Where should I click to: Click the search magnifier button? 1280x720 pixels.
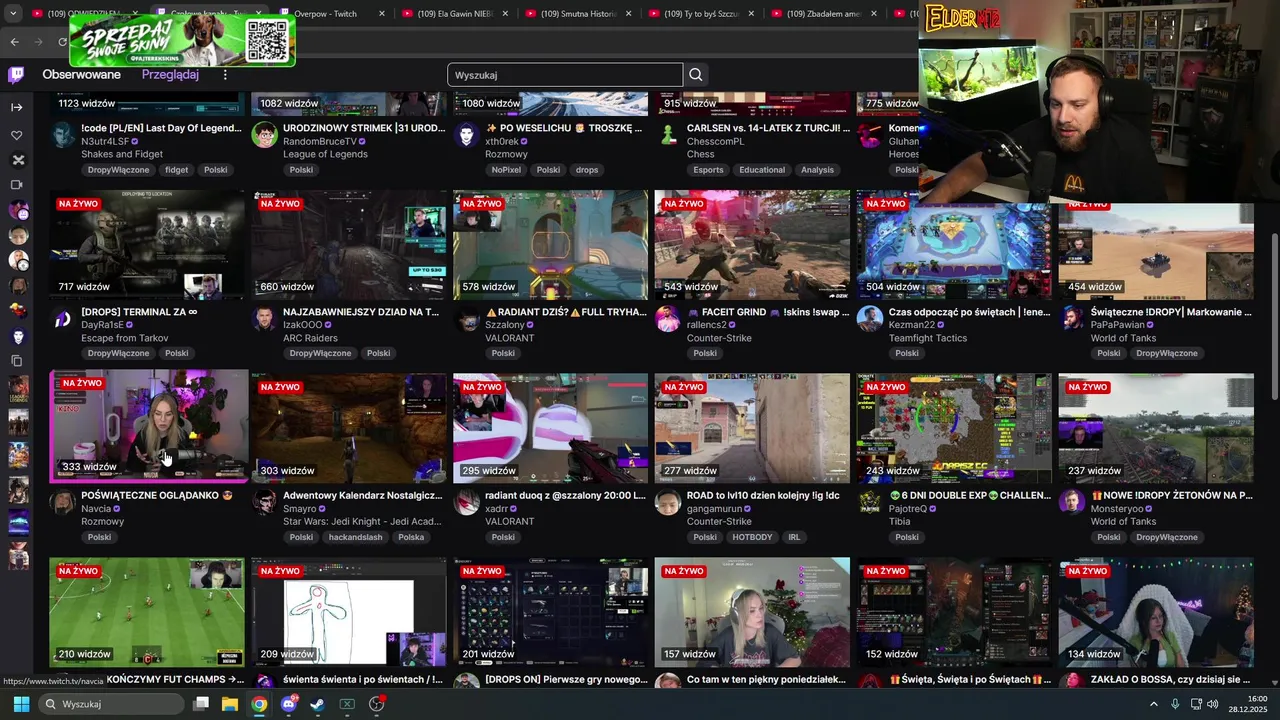[x=696, y=75]
